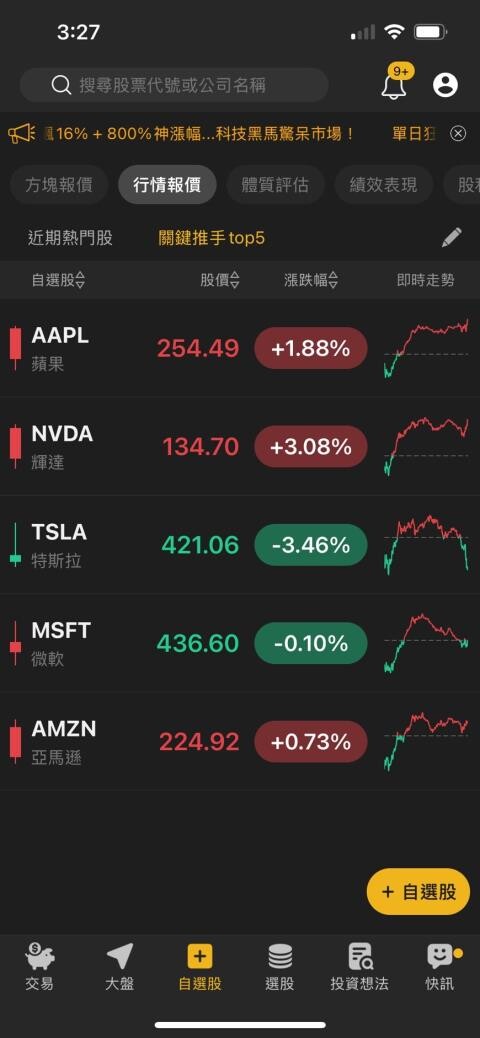Sort the list by 股價 column
The width and height of the screenshot is (480, 1038).
(x=220, y=280)
